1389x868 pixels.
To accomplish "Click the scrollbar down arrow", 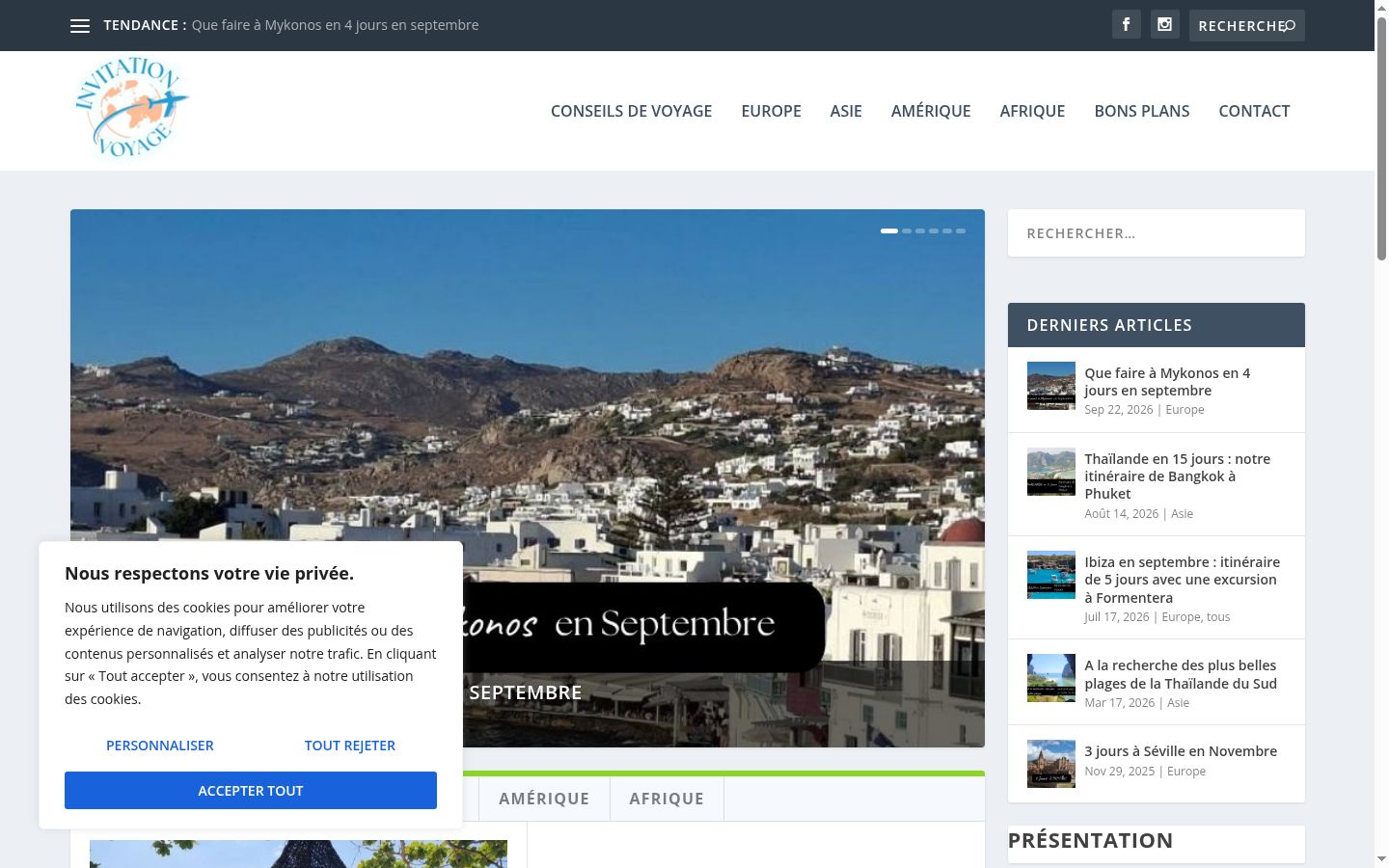I will (1381, 859).
